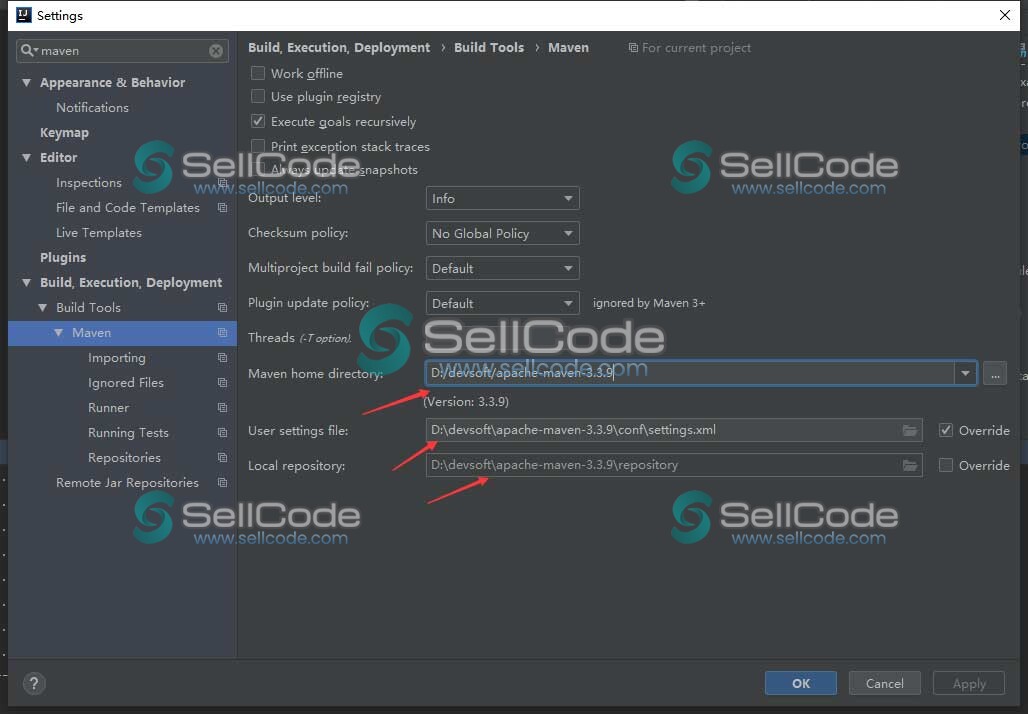Screen dimensions: 1028x714
Task: Click the IntelliJ logo in title bar
Action: click(24, 15)
